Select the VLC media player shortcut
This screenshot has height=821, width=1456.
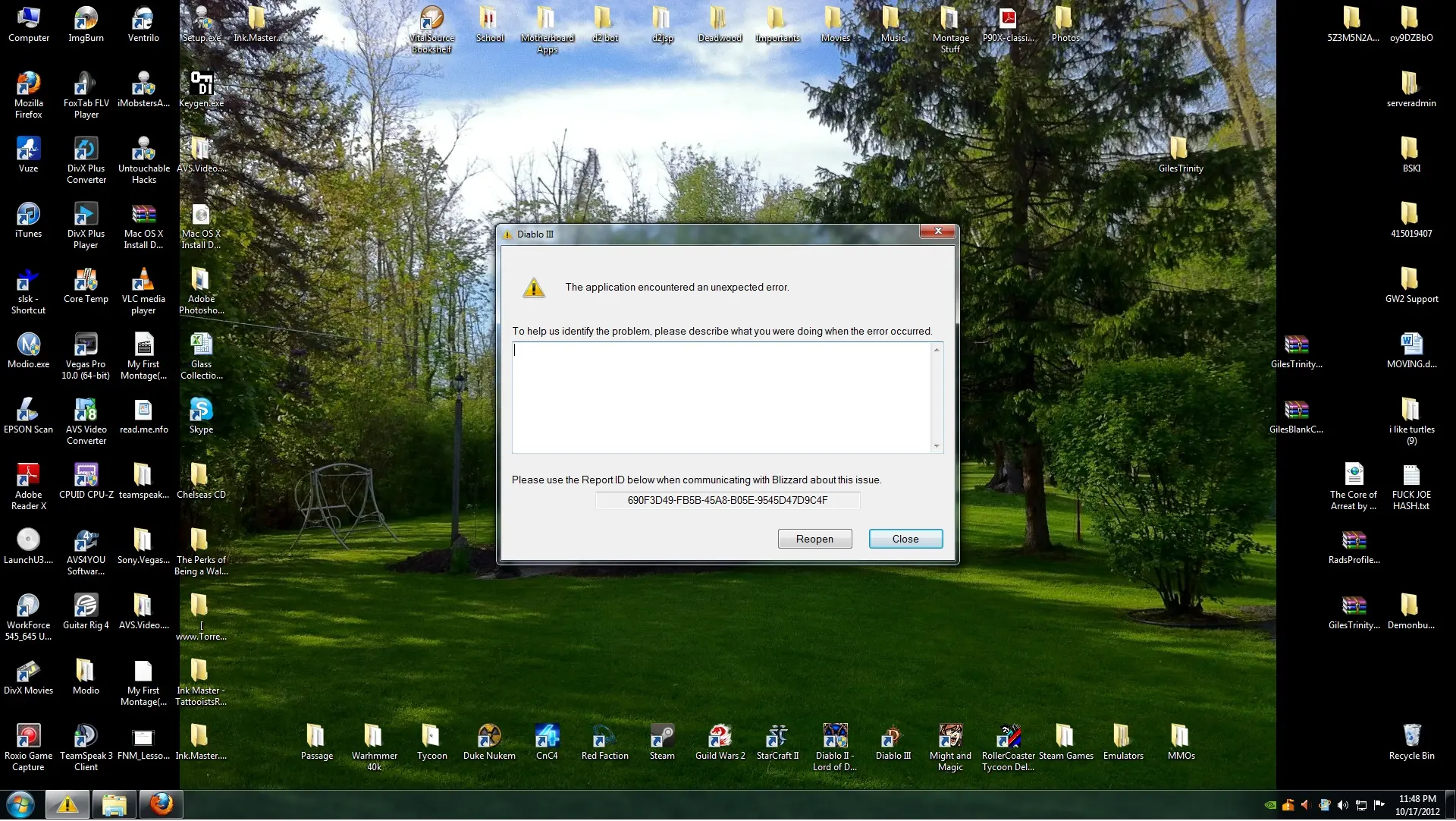pyautogui.click(x=143, y=280)
